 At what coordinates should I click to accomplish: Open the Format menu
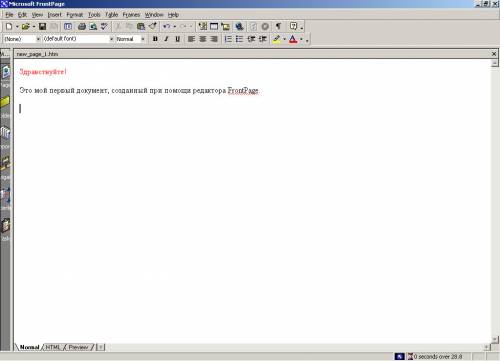(x=75, y=15)
